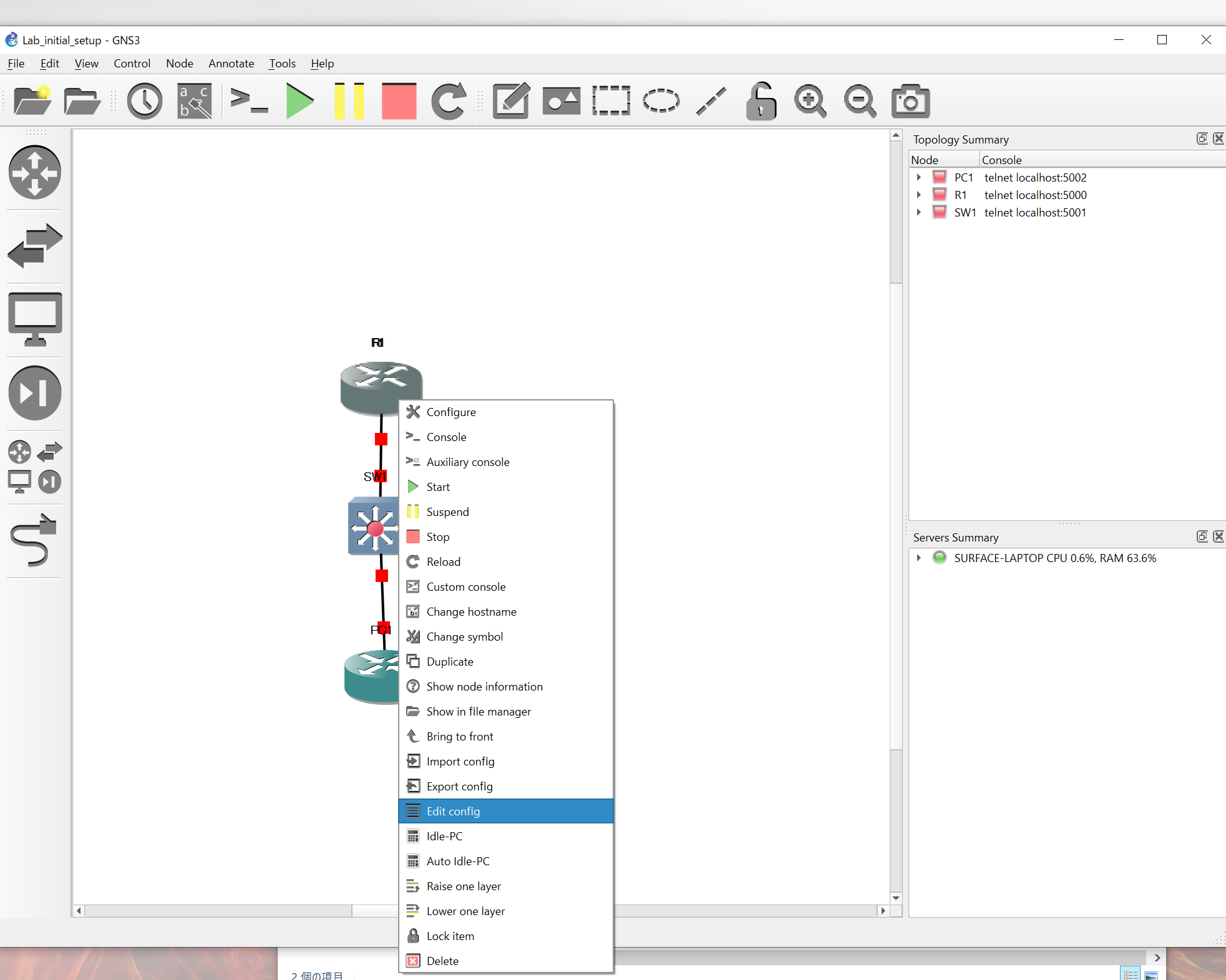Choose Edit config in context menu
The height and width of the screenshot is (980, 1226).
(x=506, y=812)
